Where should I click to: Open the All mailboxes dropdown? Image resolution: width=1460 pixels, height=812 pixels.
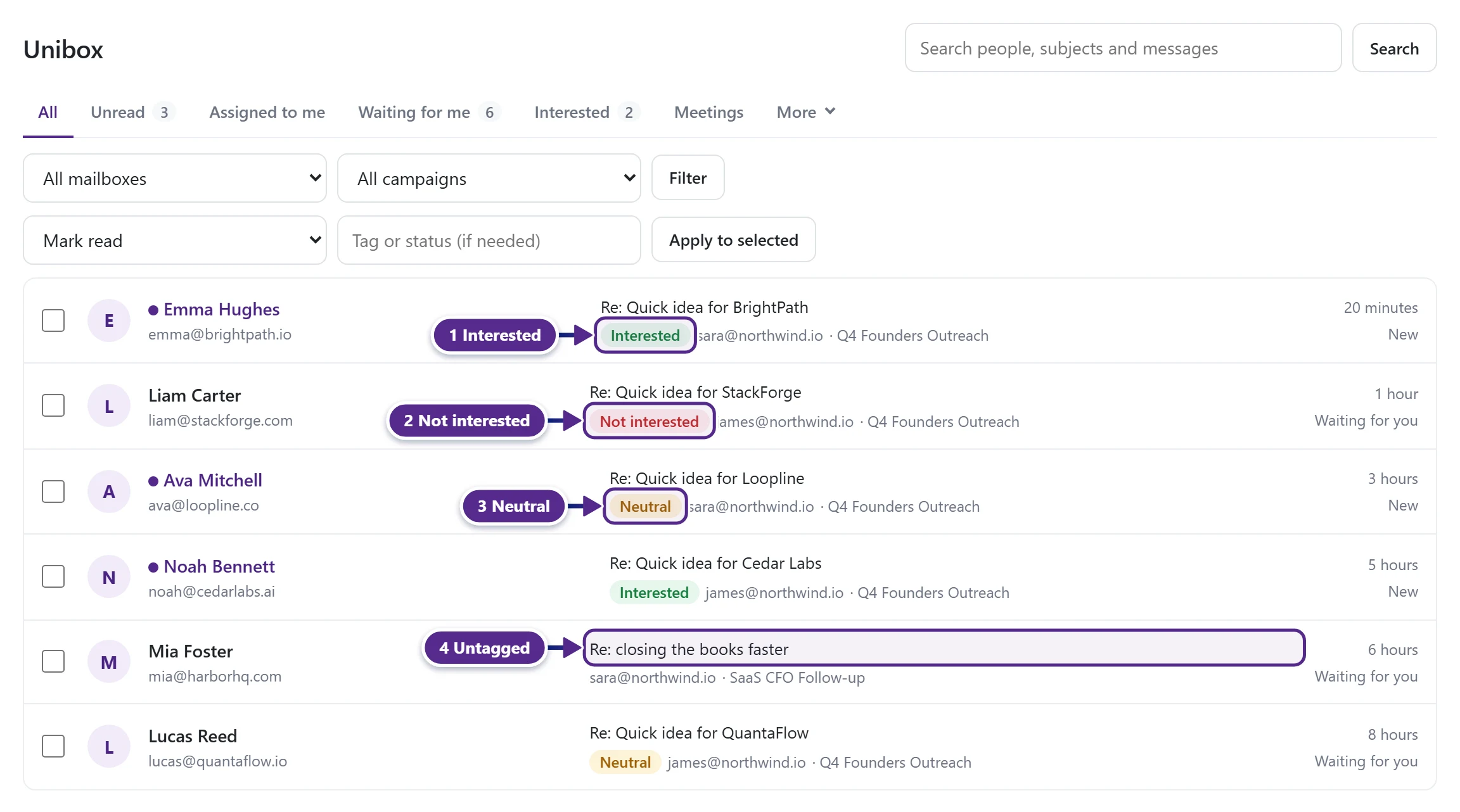[x=175, y=179]
